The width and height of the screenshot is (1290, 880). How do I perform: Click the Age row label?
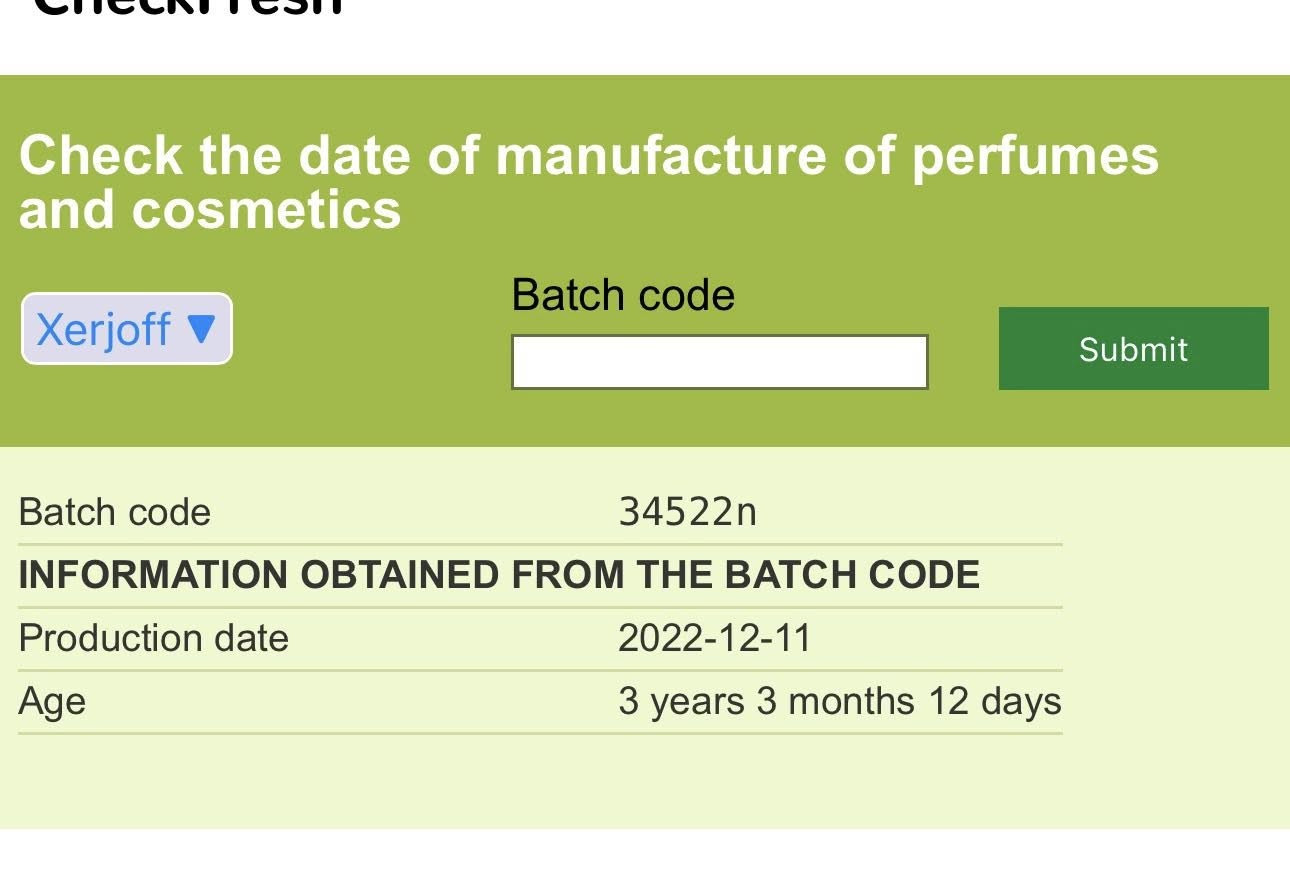tap(52, 701)
